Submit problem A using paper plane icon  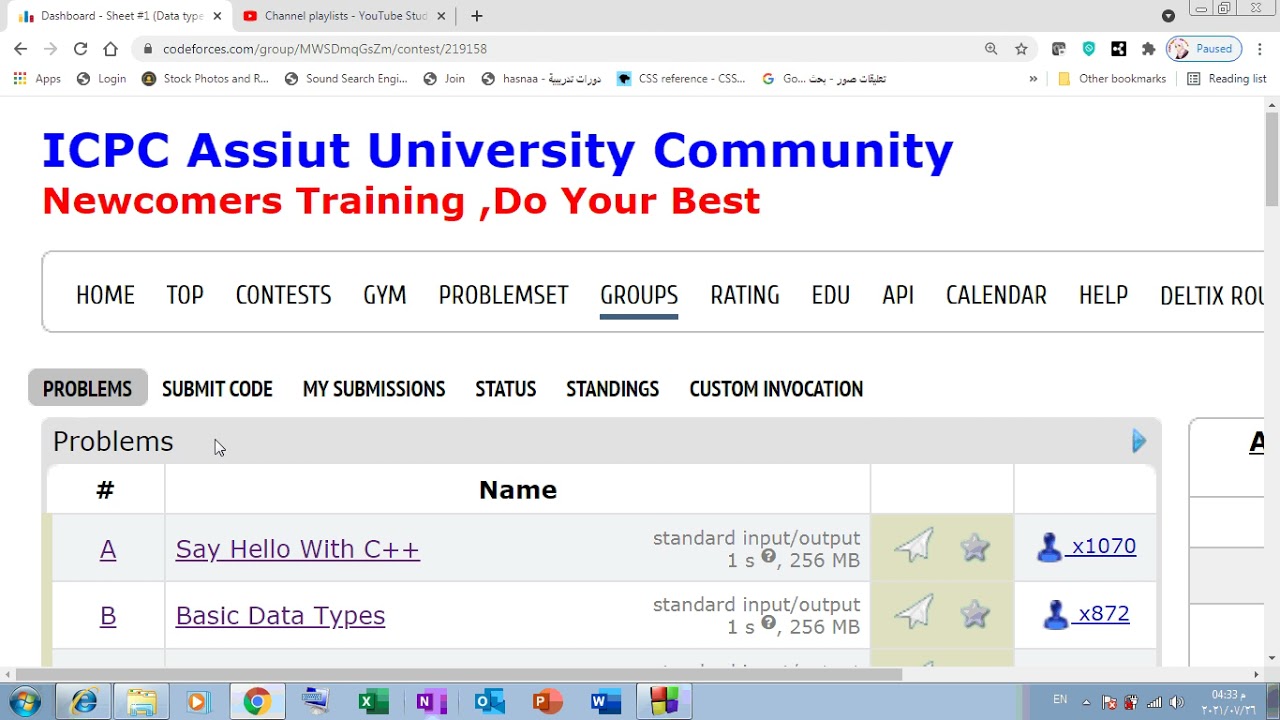[x=914, y=546]
